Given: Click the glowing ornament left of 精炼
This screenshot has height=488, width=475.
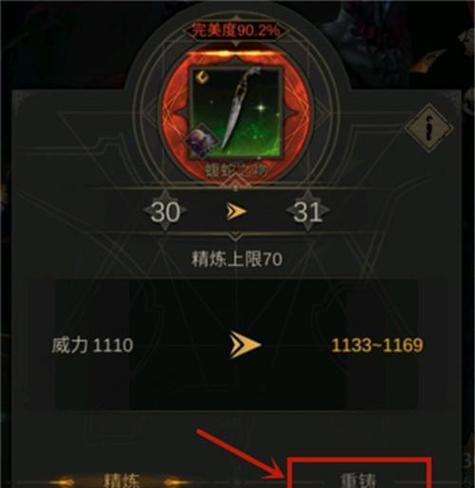Looking at the screenshot, I should (x=63, y=482).
